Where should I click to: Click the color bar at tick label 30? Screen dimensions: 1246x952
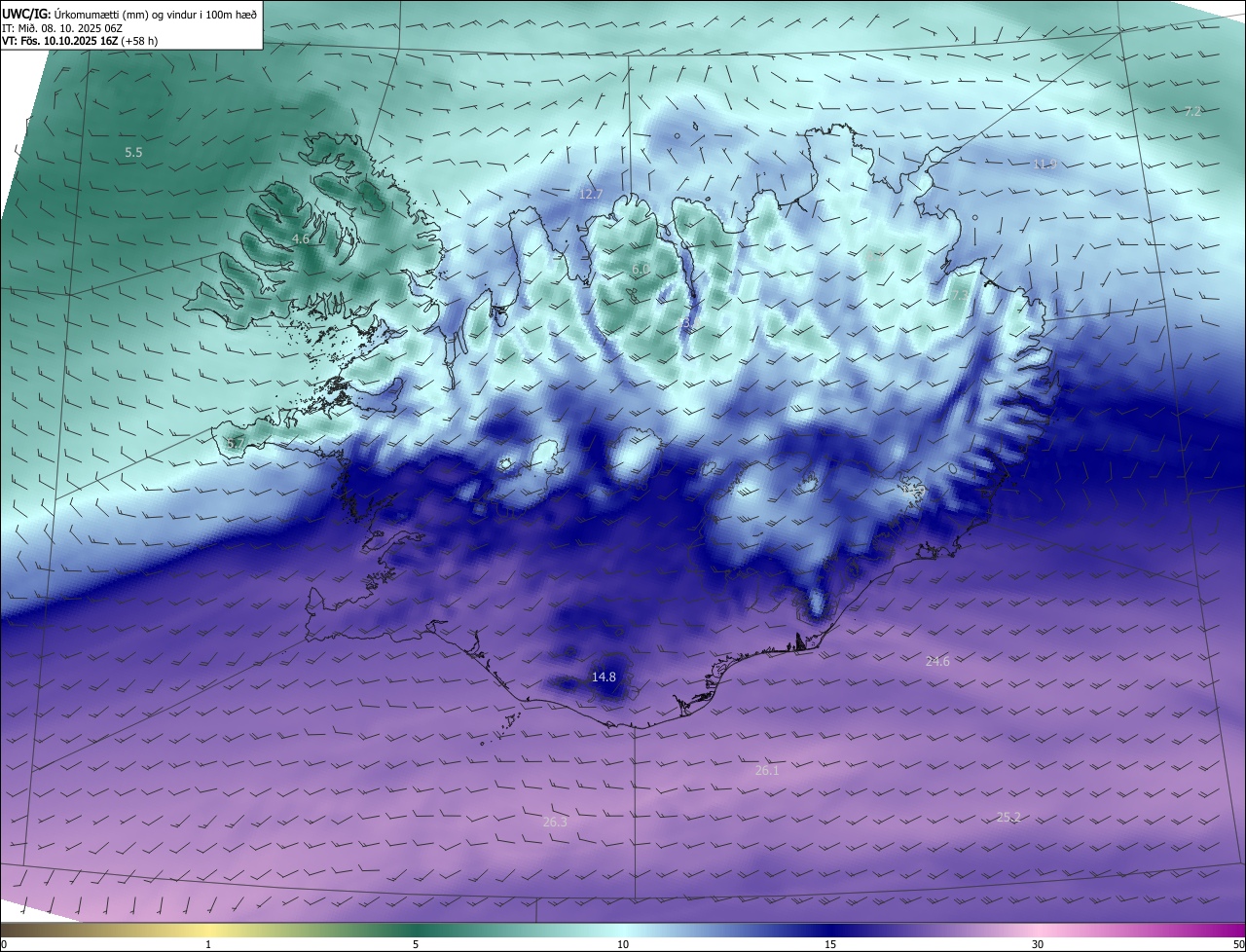click(x=1038, y=944)
